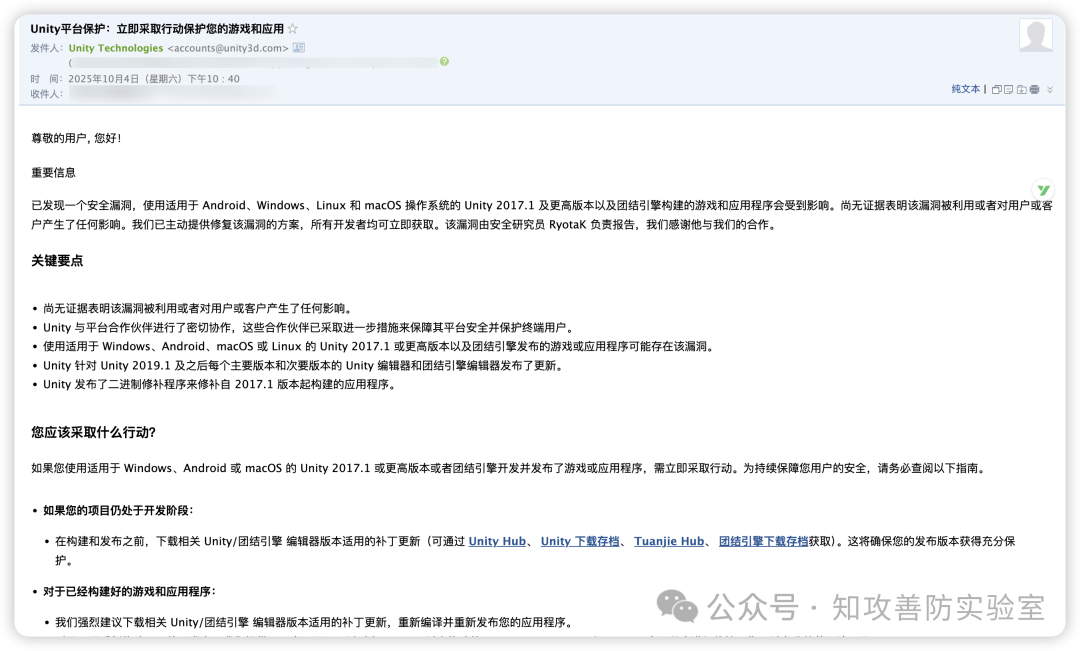Screen dimensions: 1080x651
Task: Click the 重要信息 line
Action: [54, 172]
